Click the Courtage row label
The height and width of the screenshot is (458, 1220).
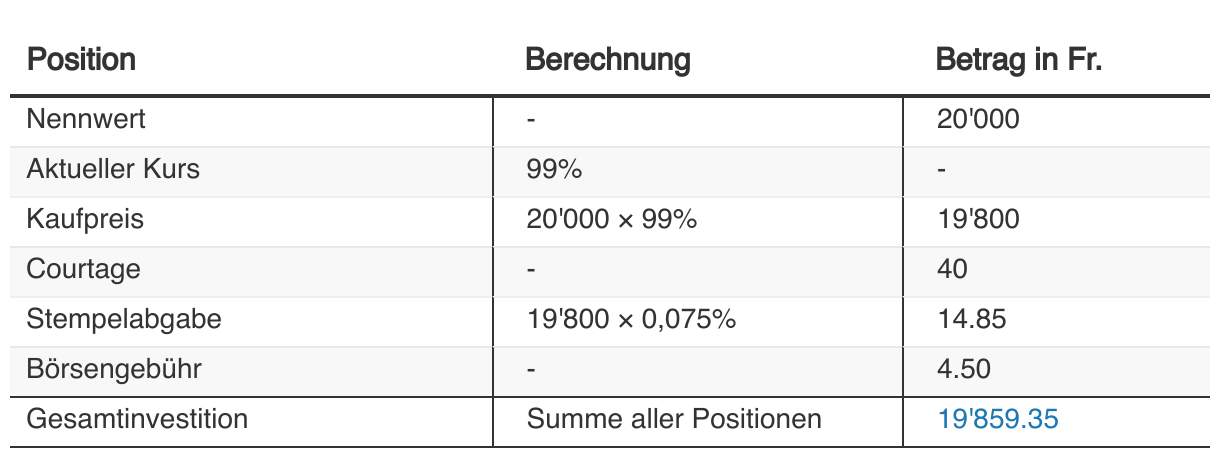tap(84, 269)
